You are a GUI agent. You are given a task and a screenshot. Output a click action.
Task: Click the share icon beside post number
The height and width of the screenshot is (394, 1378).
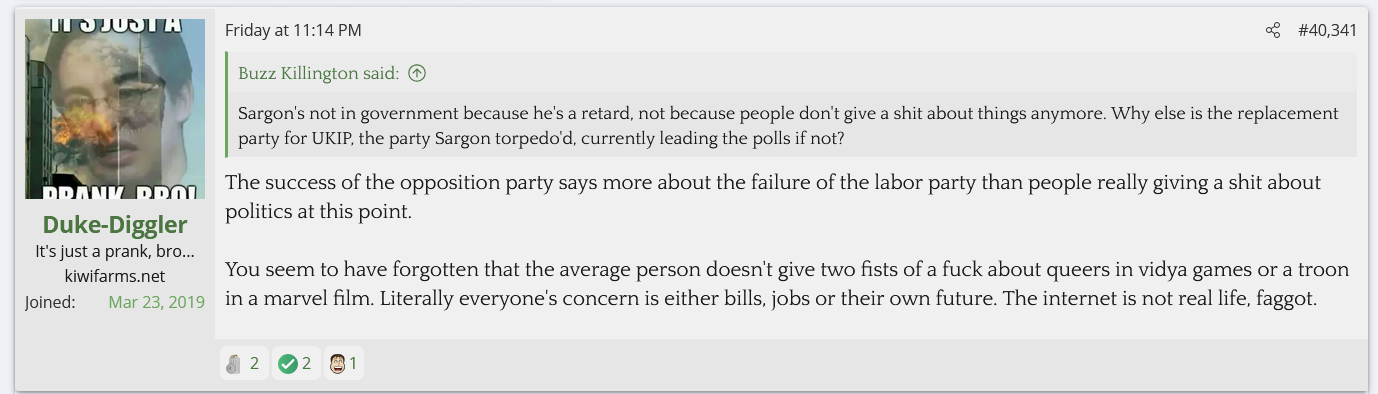(x=1272, y=31)
